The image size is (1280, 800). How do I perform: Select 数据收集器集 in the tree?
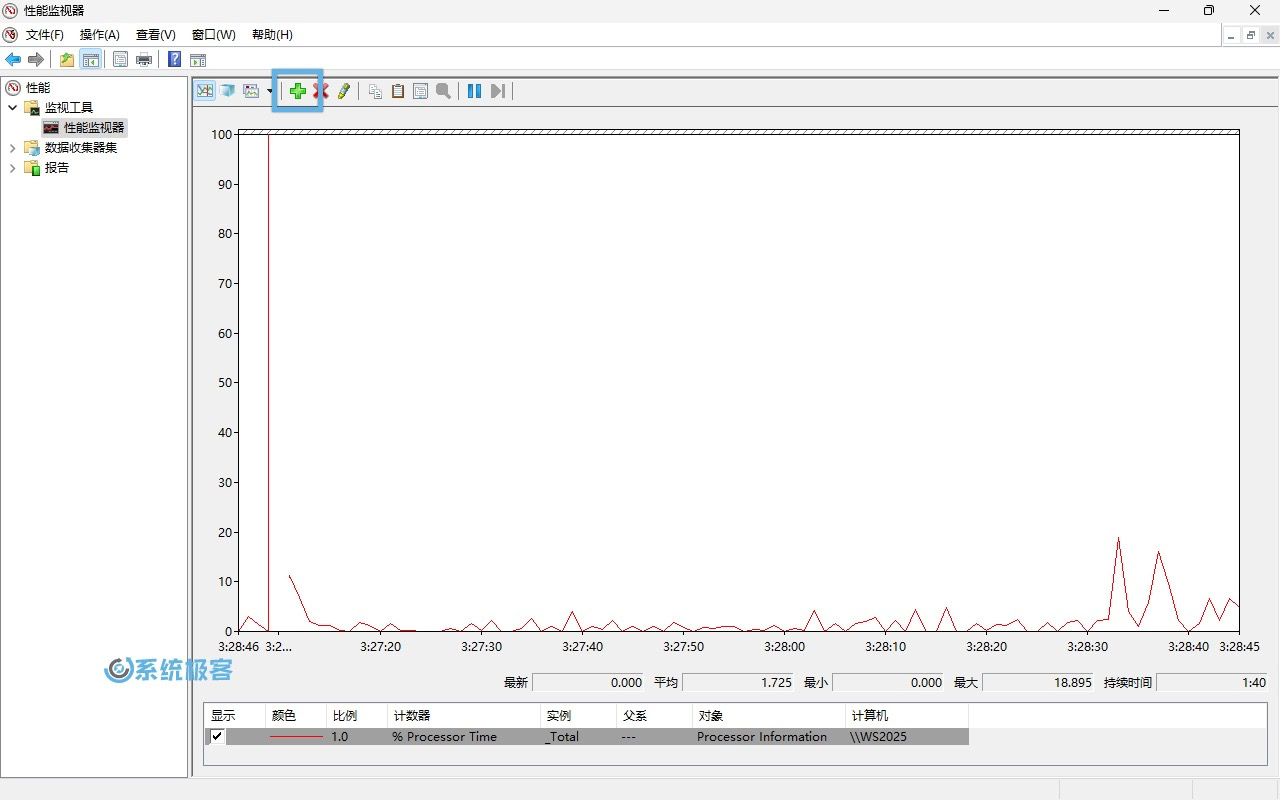(81, 148)
